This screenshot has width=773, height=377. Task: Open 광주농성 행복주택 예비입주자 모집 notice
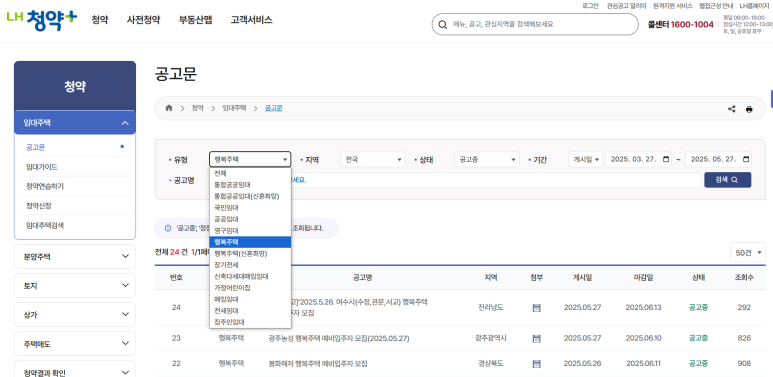tap(339, 339)
